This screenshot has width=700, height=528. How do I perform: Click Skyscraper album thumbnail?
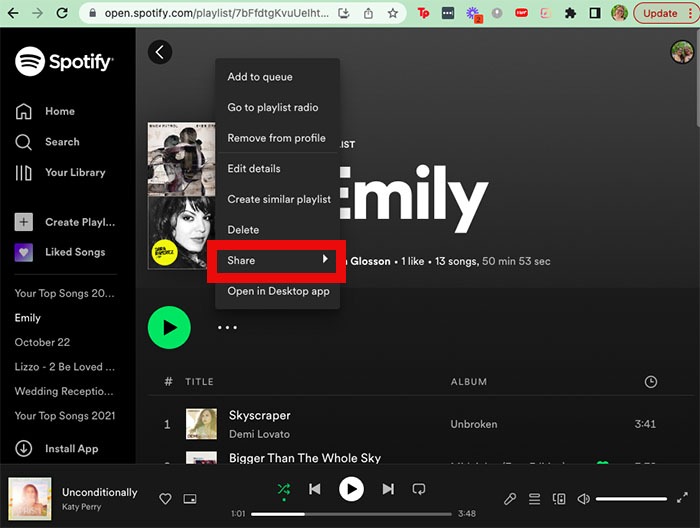[x=201, y=424]
